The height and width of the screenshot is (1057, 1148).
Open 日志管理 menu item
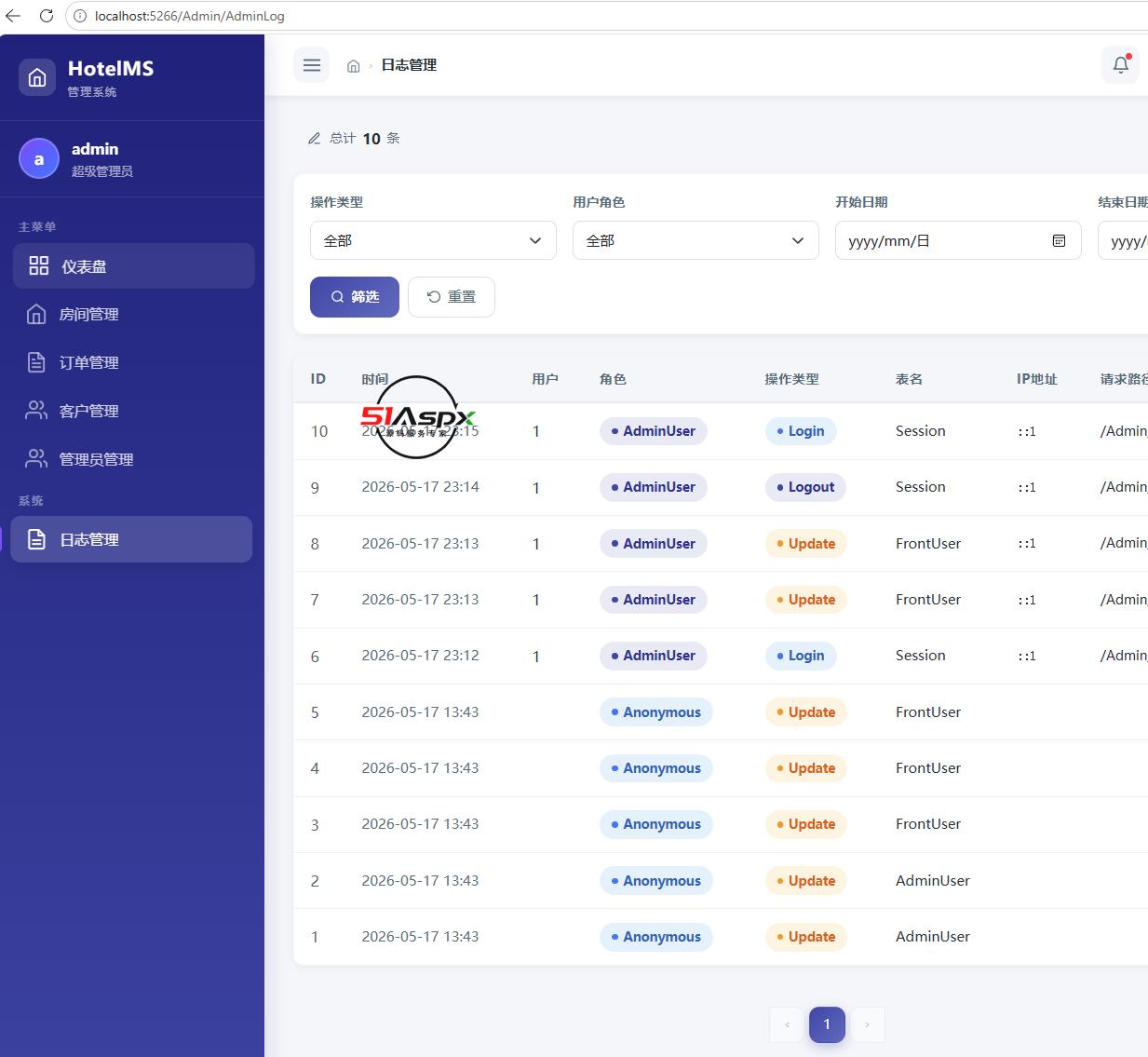pos(131,539)
